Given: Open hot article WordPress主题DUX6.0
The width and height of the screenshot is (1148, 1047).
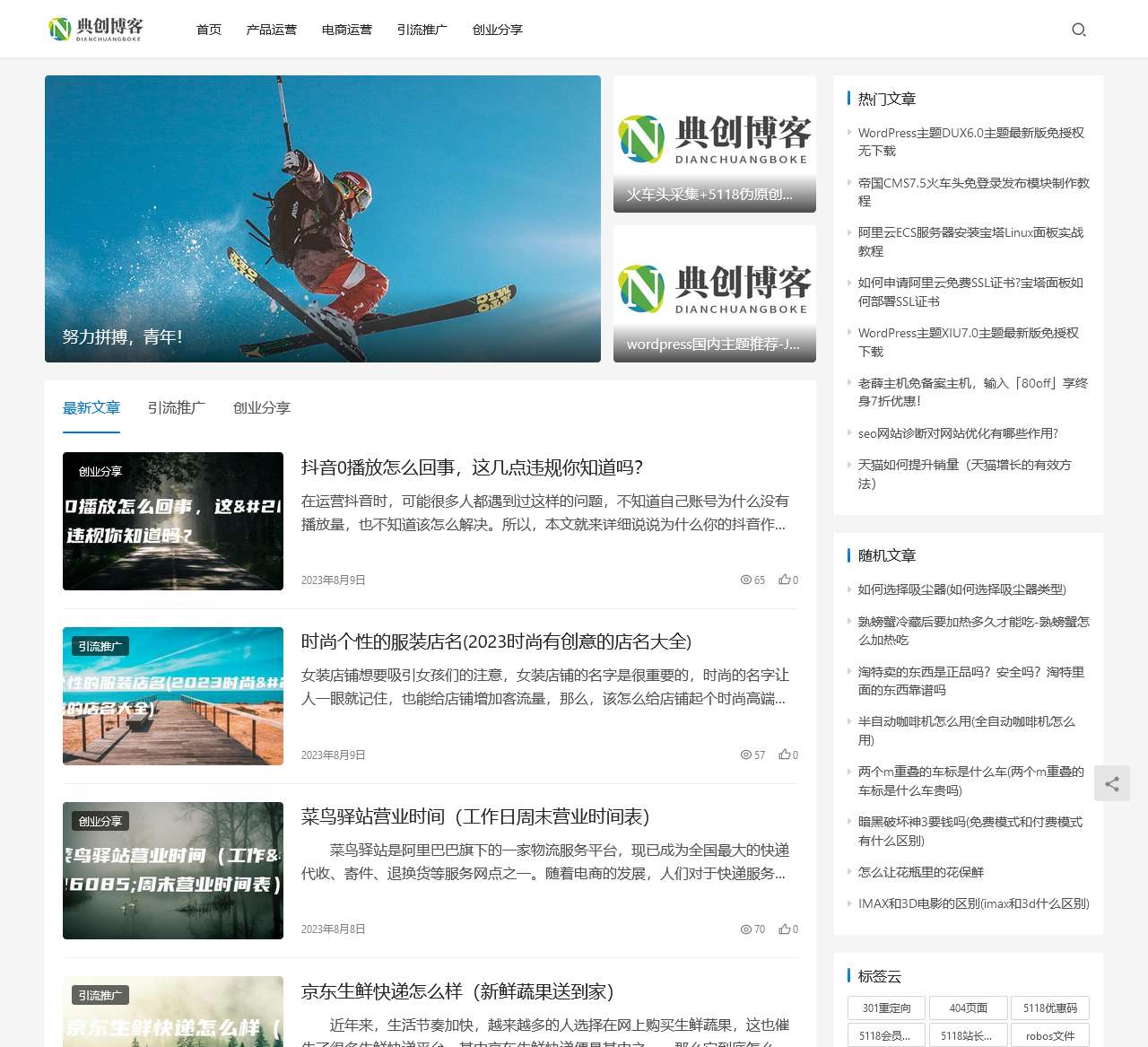Looking at the screenshot, I should (x=971, y=142).
